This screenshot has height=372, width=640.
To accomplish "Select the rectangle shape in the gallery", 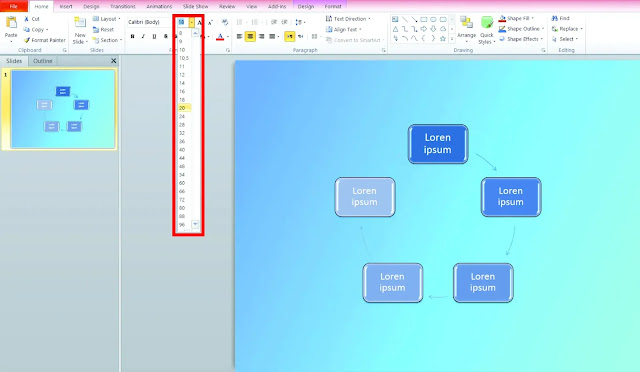I will coord(424,19).
